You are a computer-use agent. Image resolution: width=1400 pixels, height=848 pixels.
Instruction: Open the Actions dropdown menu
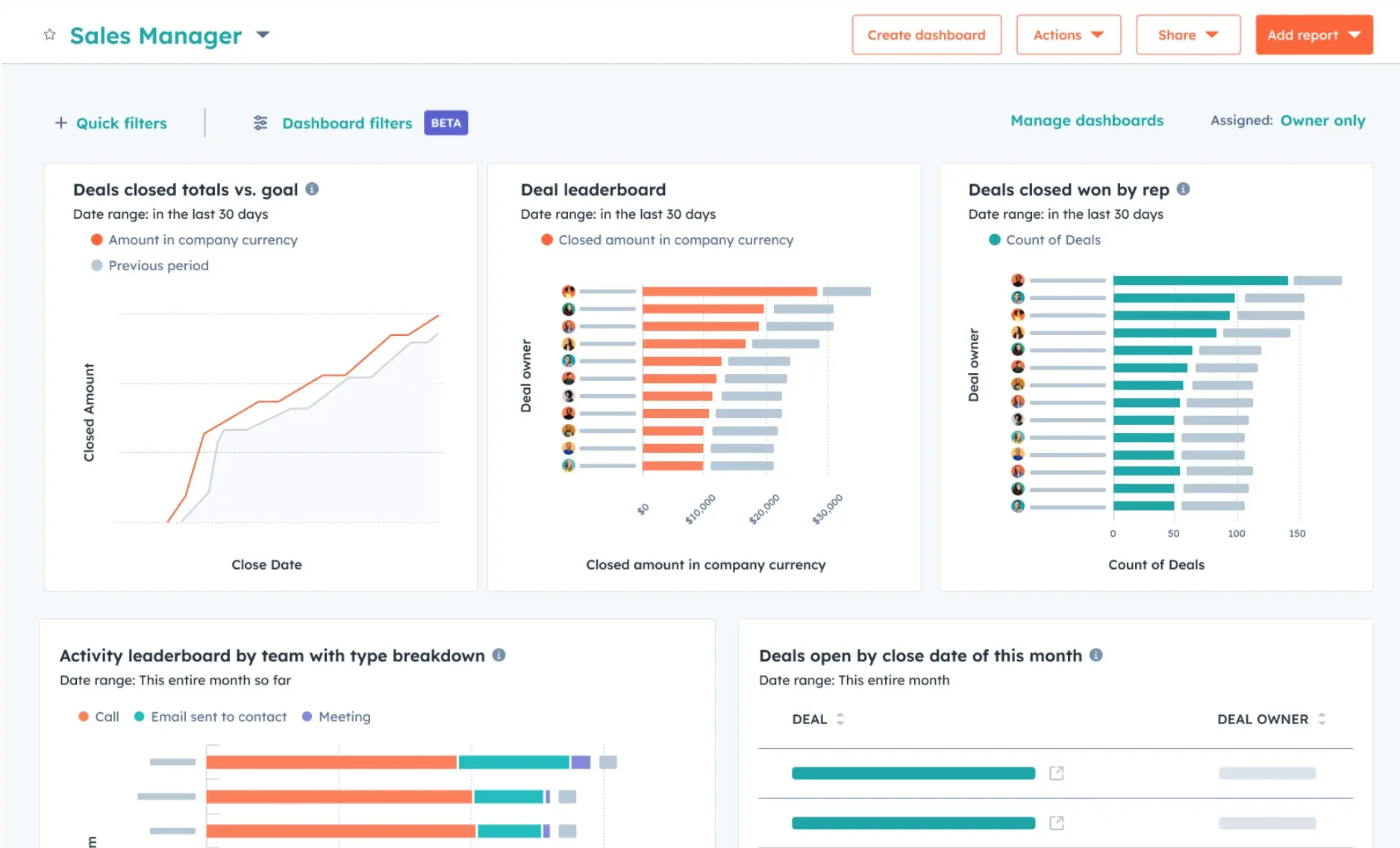click(x=1068, y=35)
